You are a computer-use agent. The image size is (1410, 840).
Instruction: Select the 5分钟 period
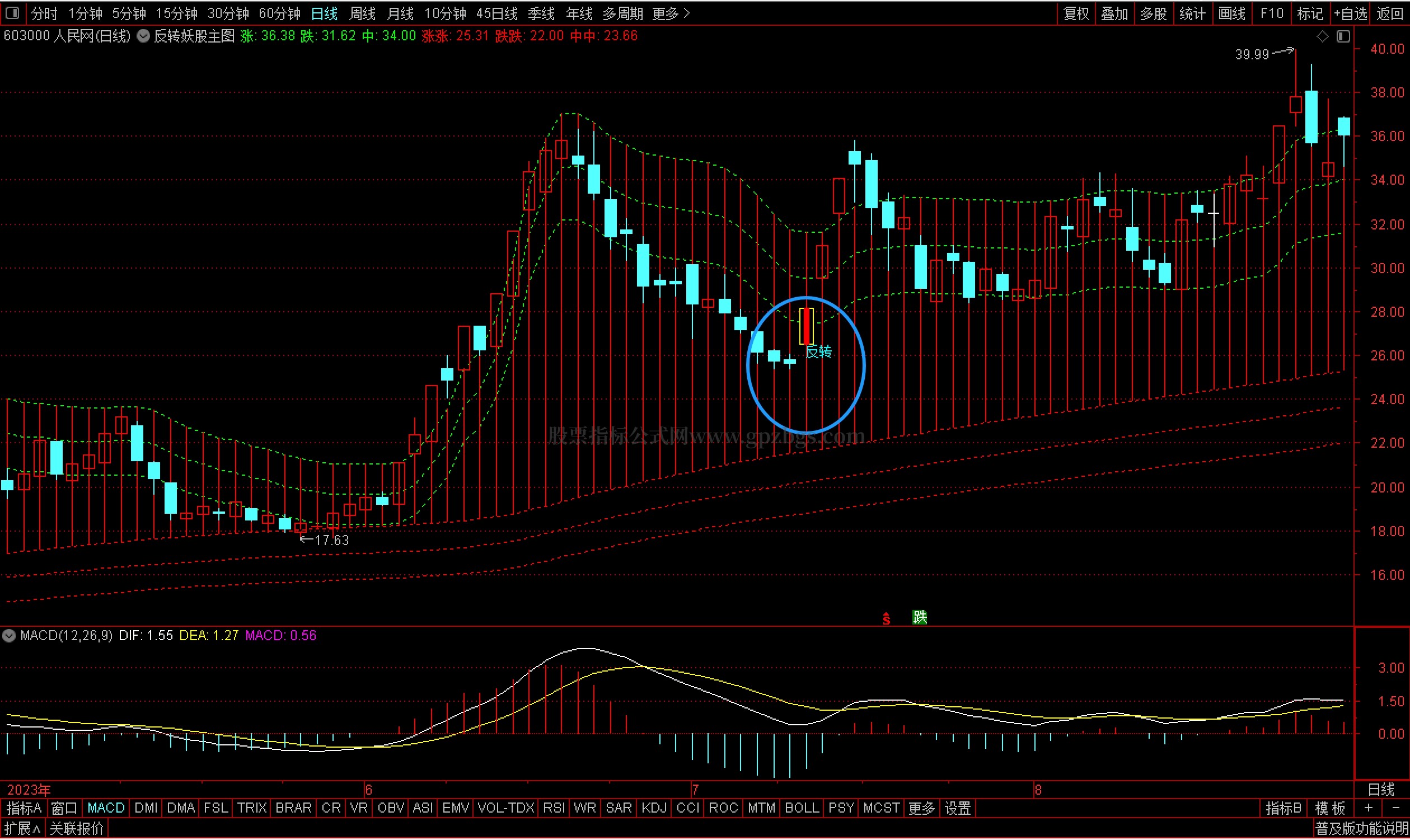click(x=129, y=13)
